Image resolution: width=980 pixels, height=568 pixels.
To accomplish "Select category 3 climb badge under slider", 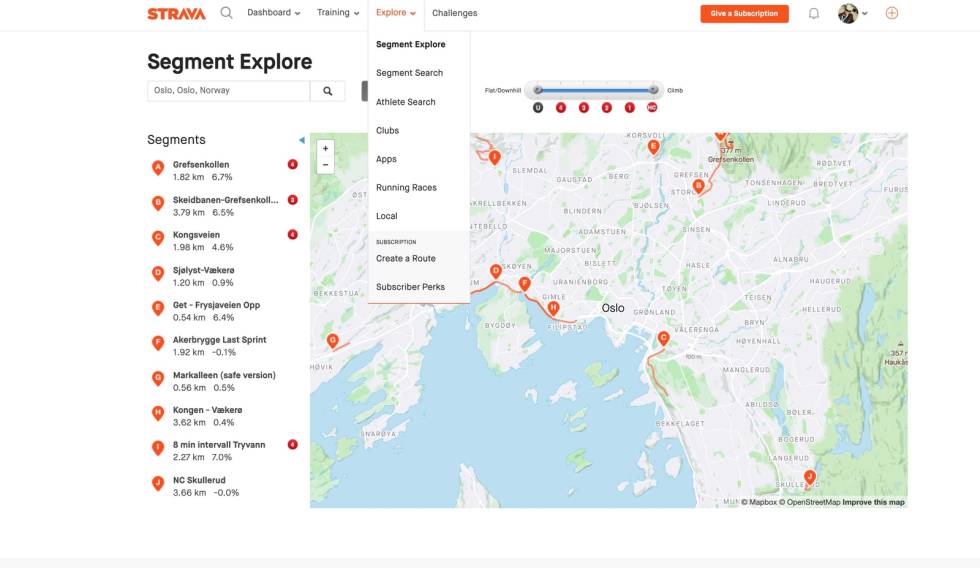I will pos(584,107).
